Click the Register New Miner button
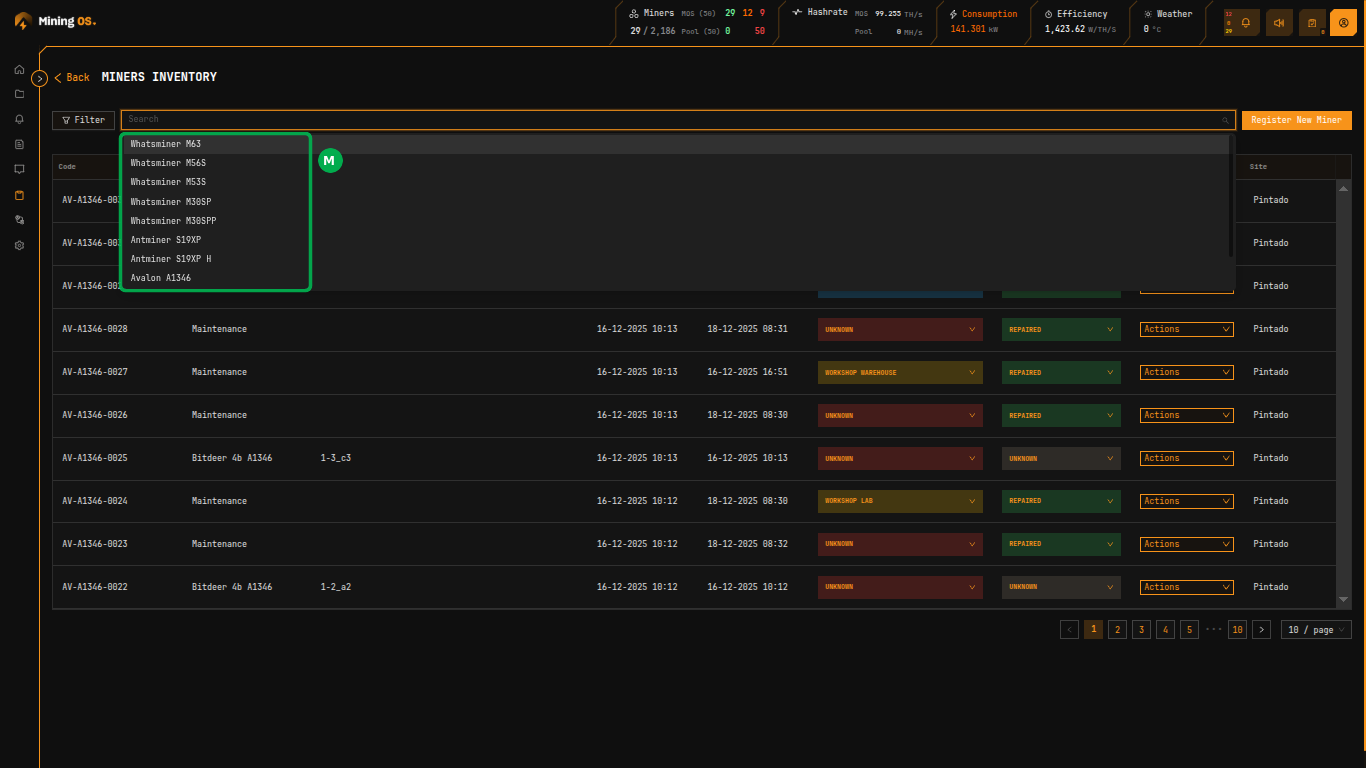 pyautogui.click(x=1296, y=120)
